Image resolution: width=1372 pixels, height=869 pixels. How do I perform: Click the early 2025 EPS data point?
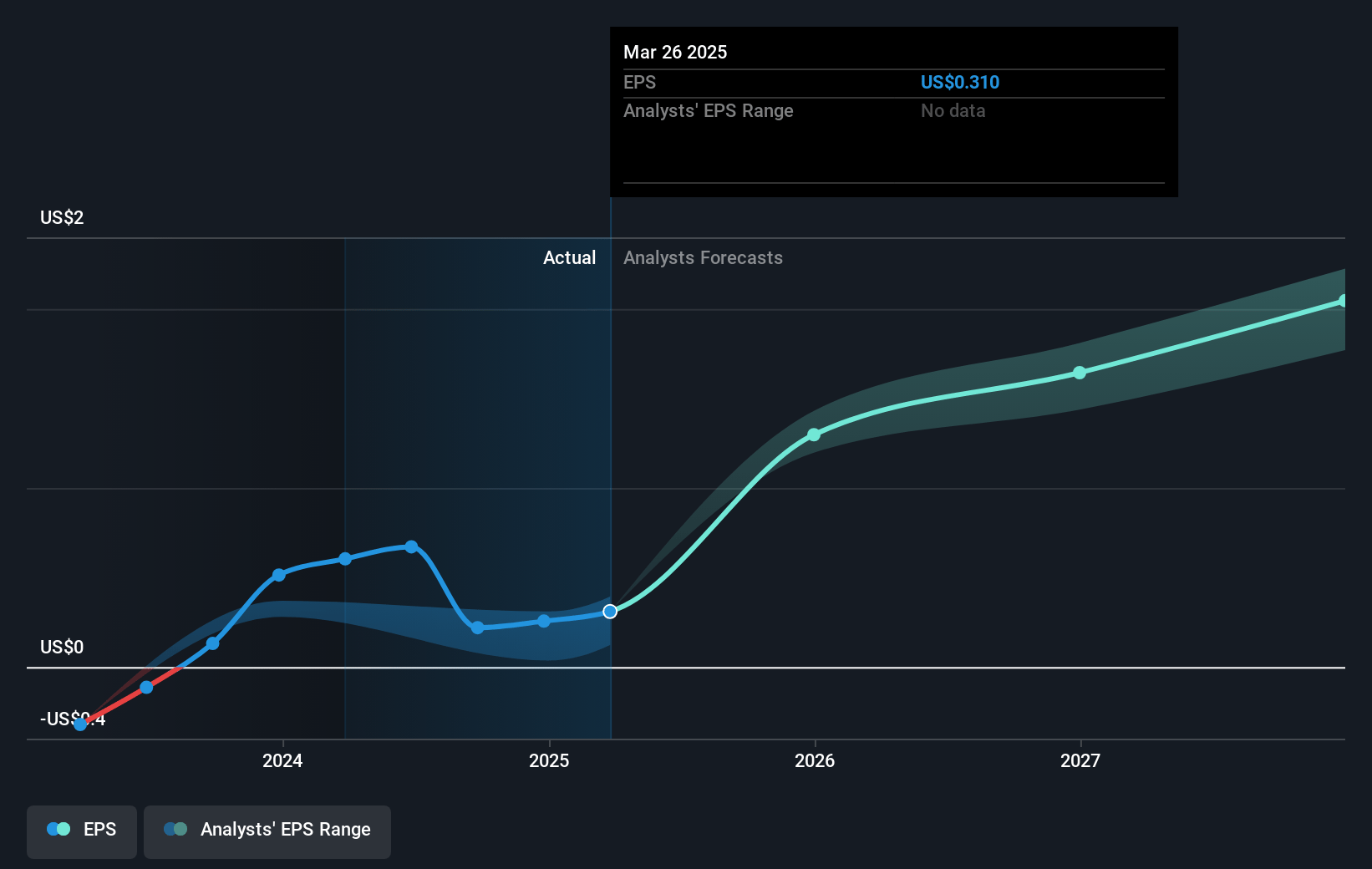click(x=544, y=621)
